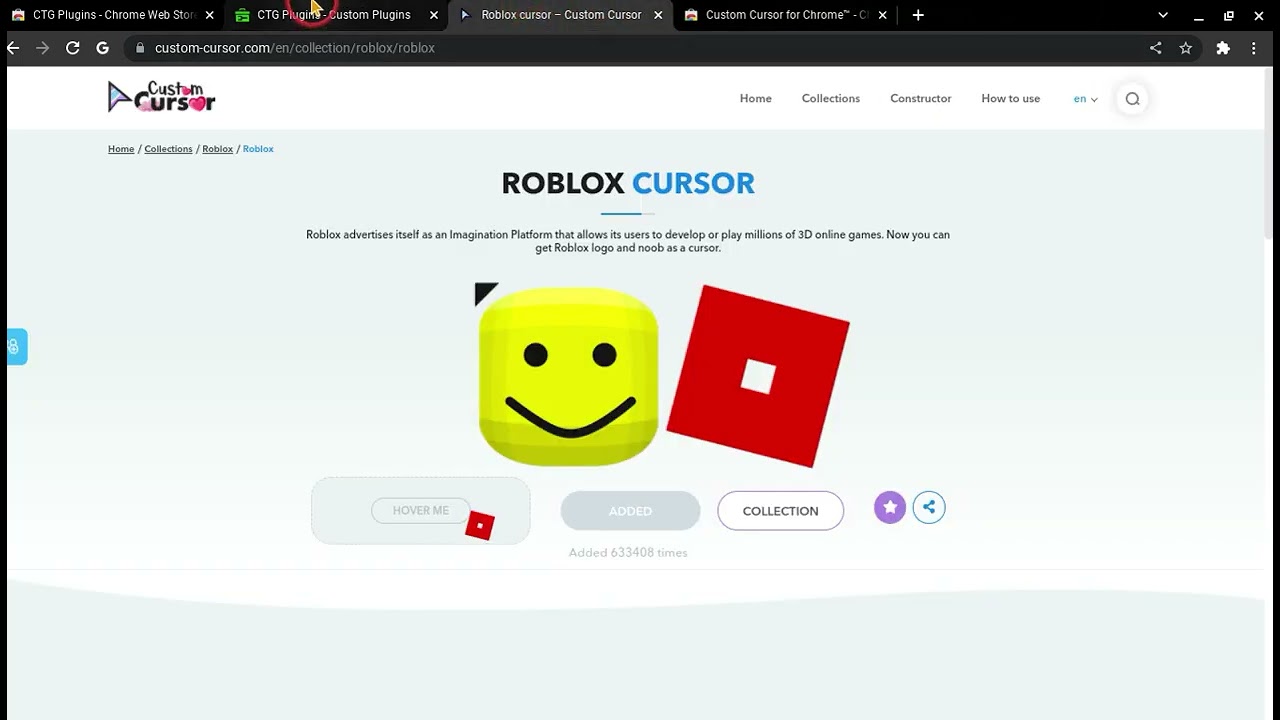Click the blue side widget icon
Image resolution: width=1280 pixels, height=720 pixels.
click(x=15, y=347)
